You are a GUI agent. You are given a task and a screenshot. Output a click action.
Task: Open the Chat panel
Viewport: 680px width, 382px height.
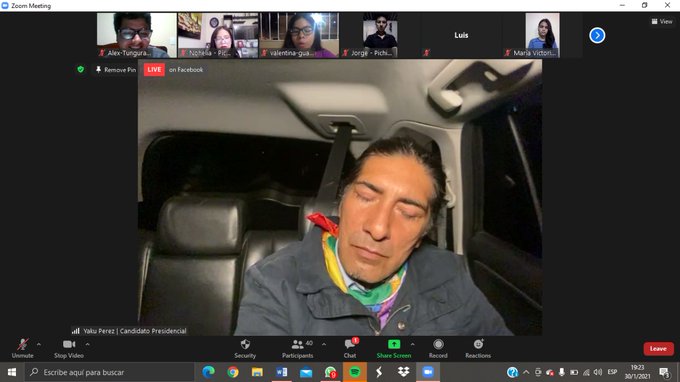(x=350, y=349)
